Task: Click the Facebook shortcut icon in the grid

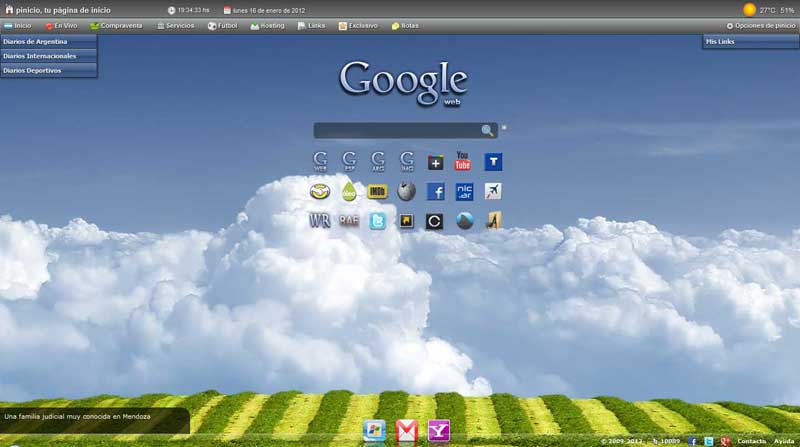Action: point(435,191)
